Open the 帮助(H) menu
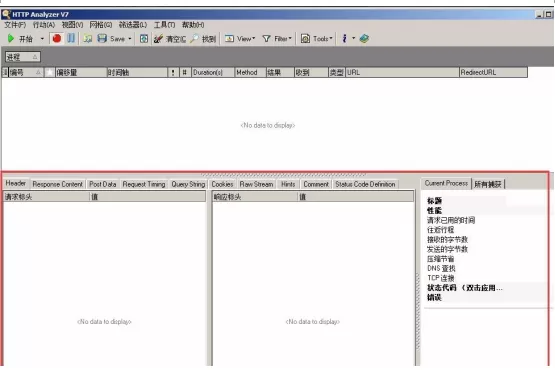Image resolution: width=555 pixels, height=370 pixels. pos(193,25)
